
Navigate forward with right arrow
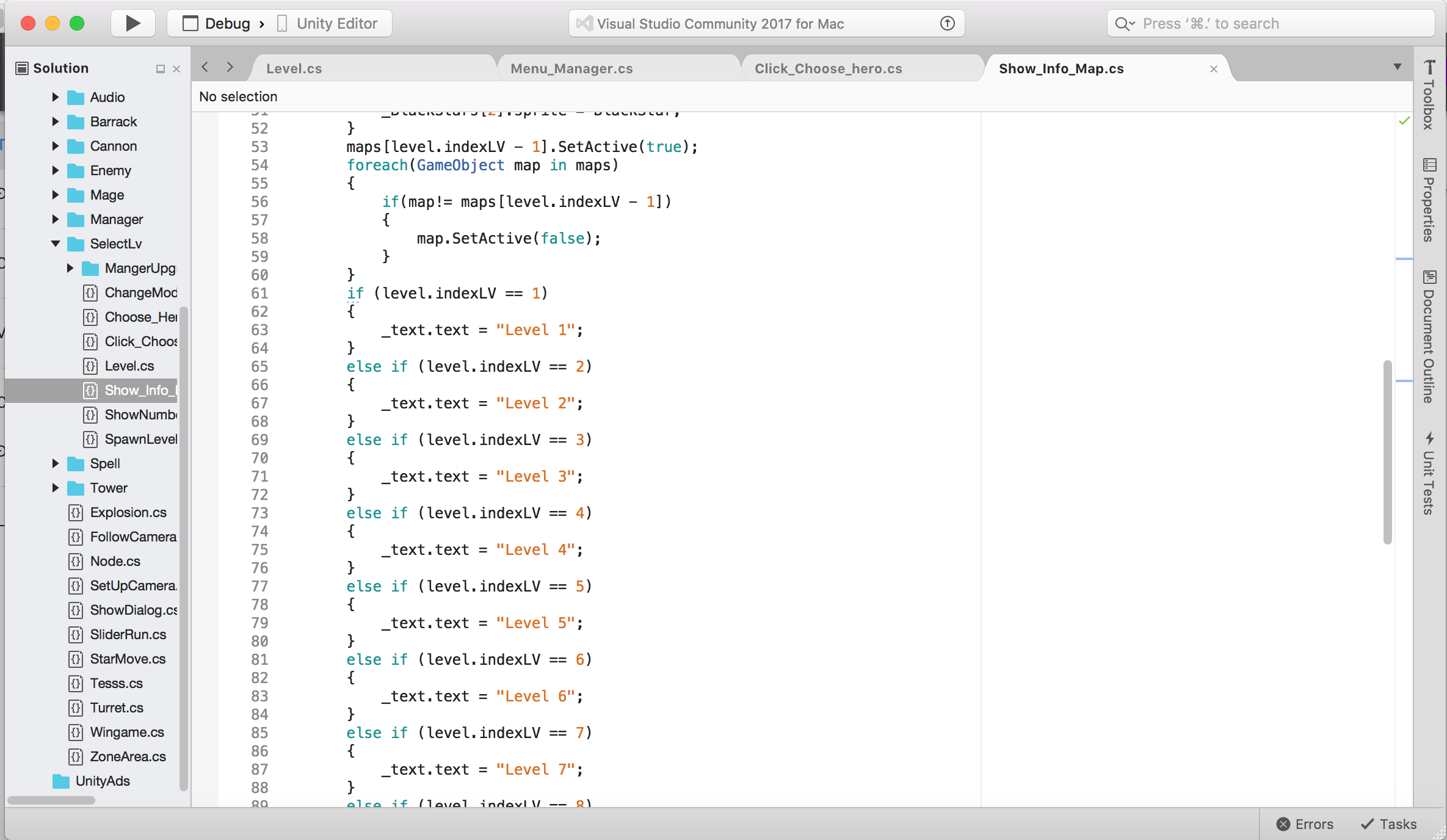[x=230, y=67]
